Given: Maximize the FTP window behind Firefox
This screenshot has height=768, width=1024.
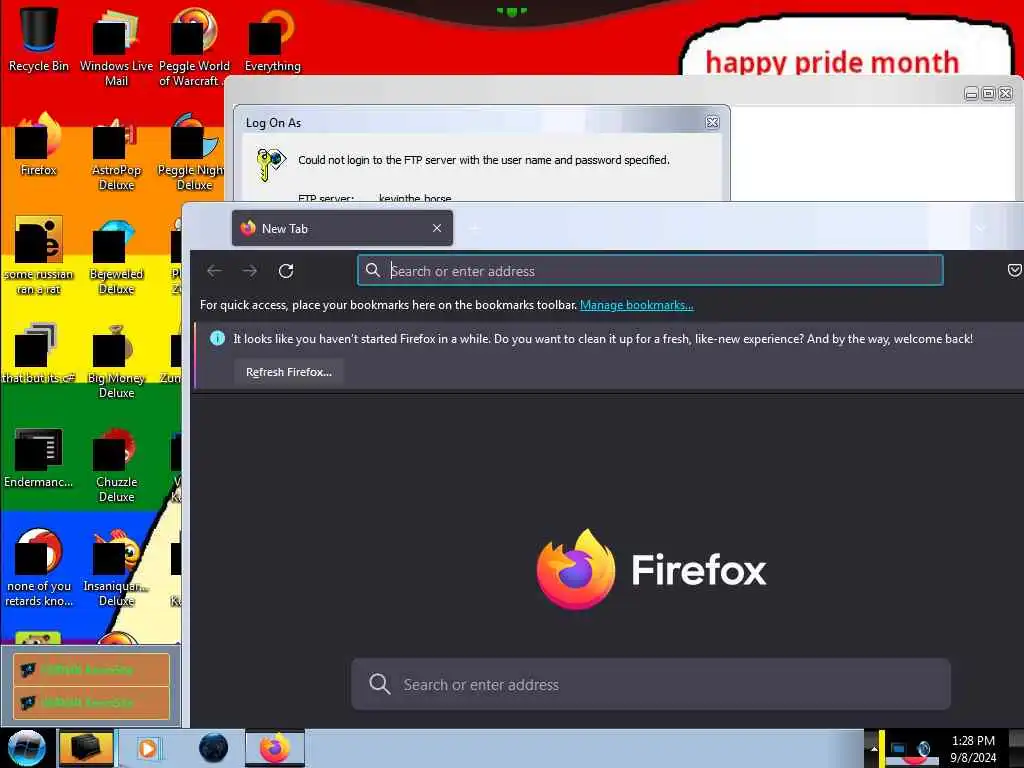Looking at the screenshot, I should (988, 93).
